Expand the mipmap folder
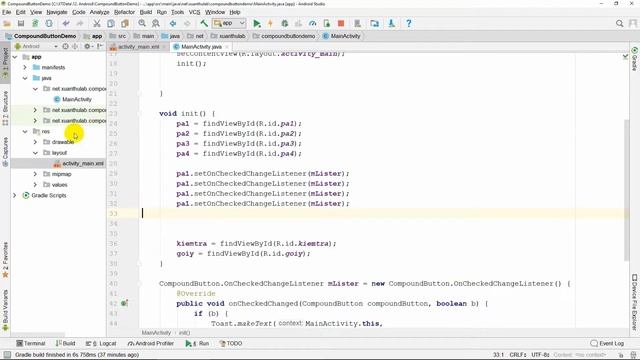Image resolution: width=640 pixels, height=360 pixels. coord(35,174)
